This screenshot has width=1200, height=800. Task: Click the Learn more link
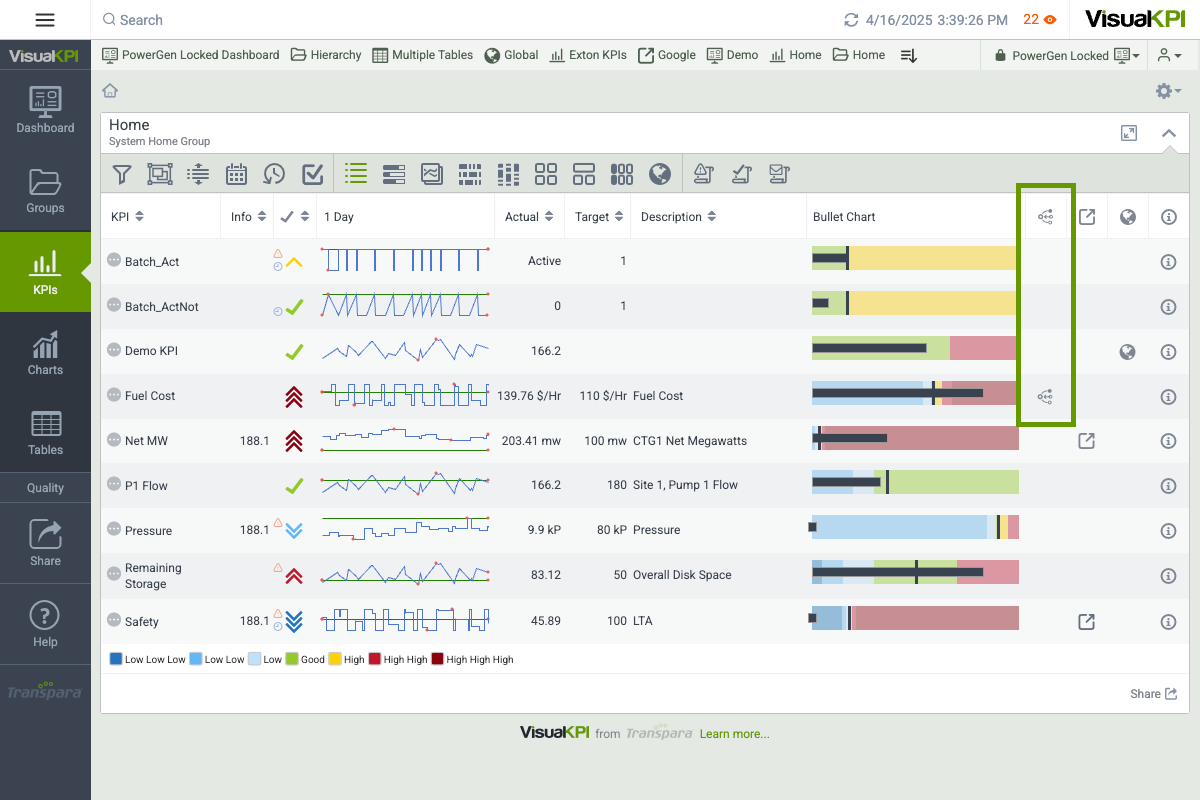tap(735, 734)
